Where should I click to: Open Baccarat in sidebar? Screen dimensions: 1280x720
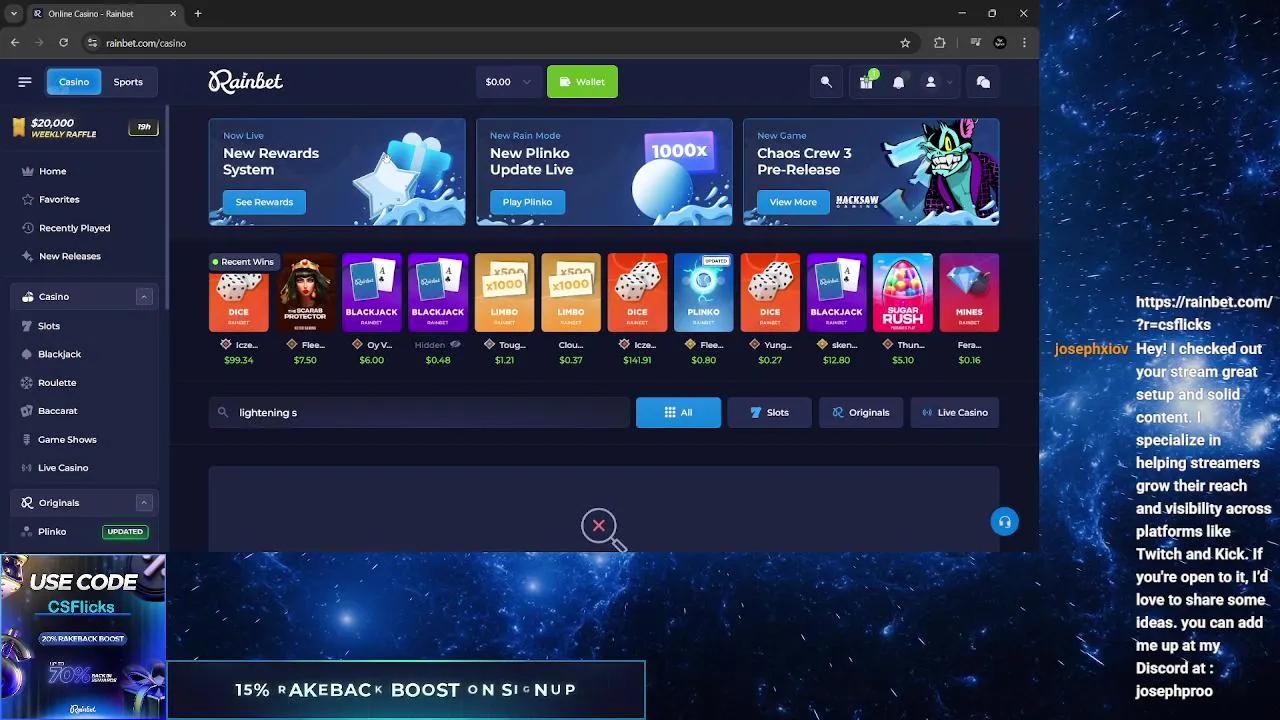[x=57, y=411]
